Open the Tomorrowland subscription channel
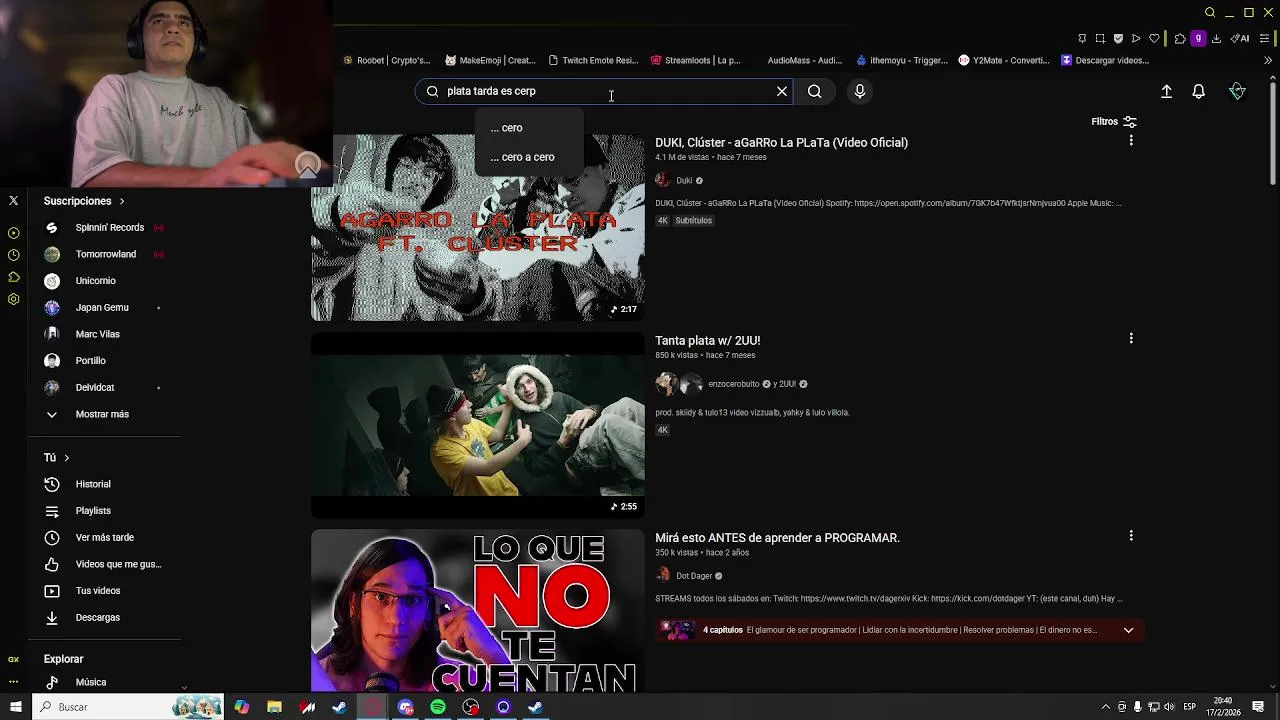1280x720 pixels. [x=104, y=254]
